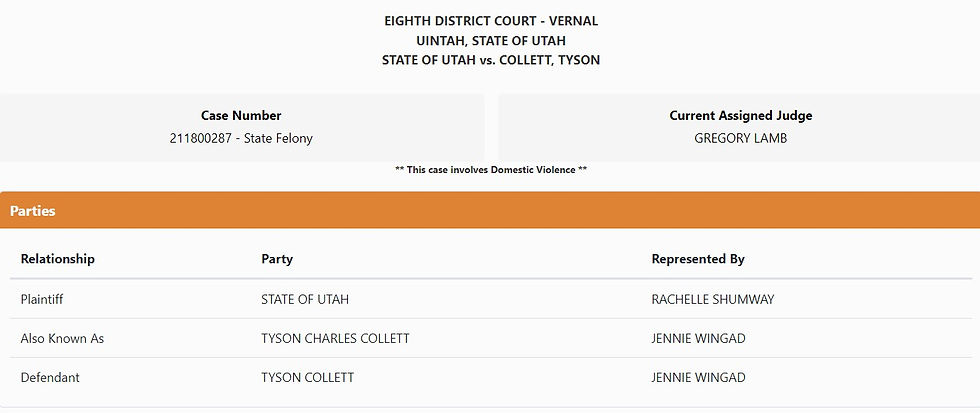Click the Party column header
980x413 pixels.
tap(276, 259)
